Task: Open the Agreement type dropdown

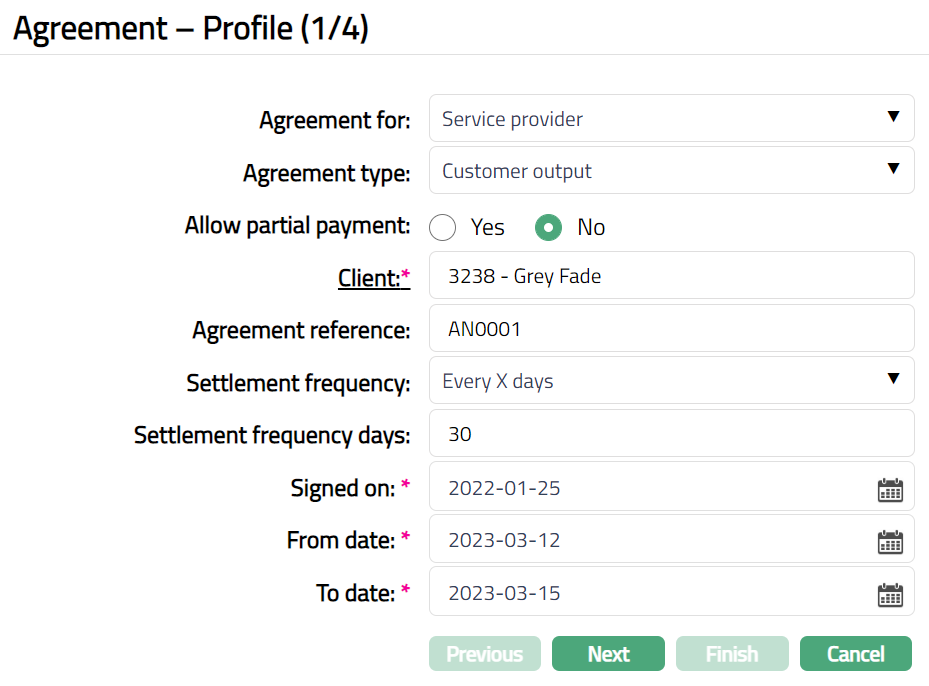Action: point(671,171)
